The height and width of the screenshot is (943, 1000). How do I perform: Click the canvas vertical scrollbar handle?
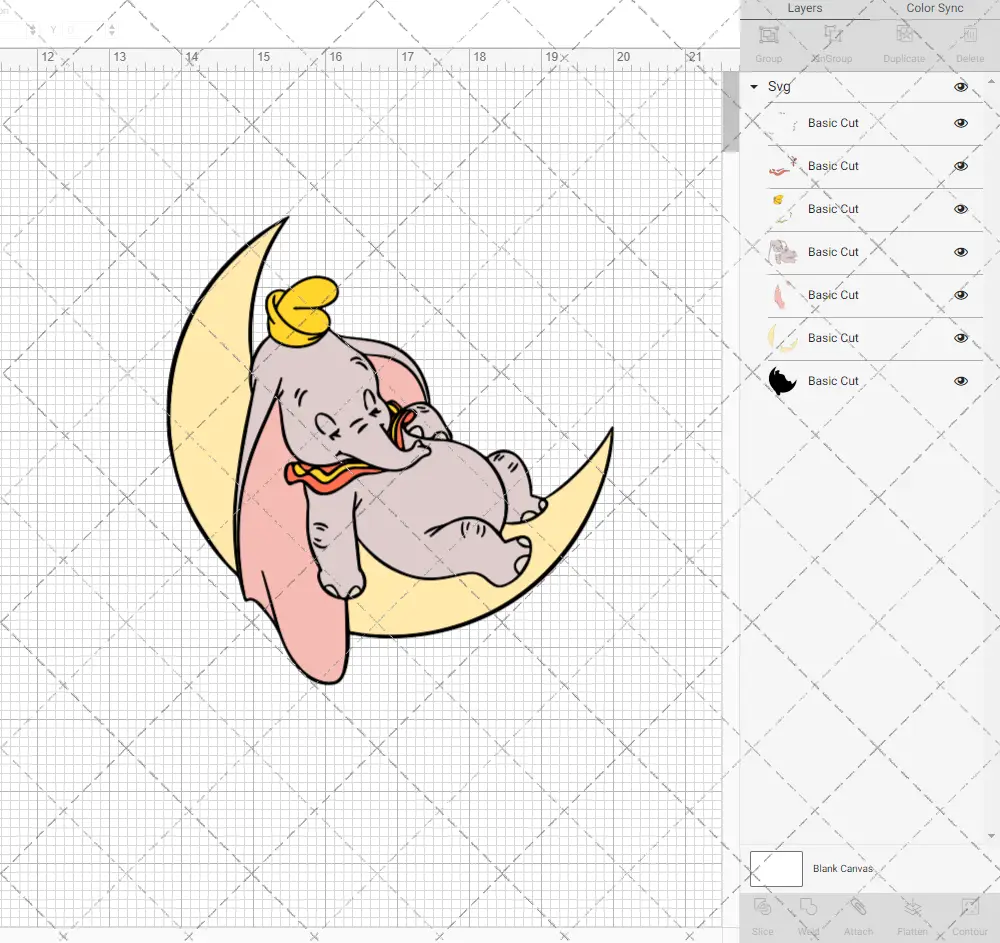click(730, 111)
